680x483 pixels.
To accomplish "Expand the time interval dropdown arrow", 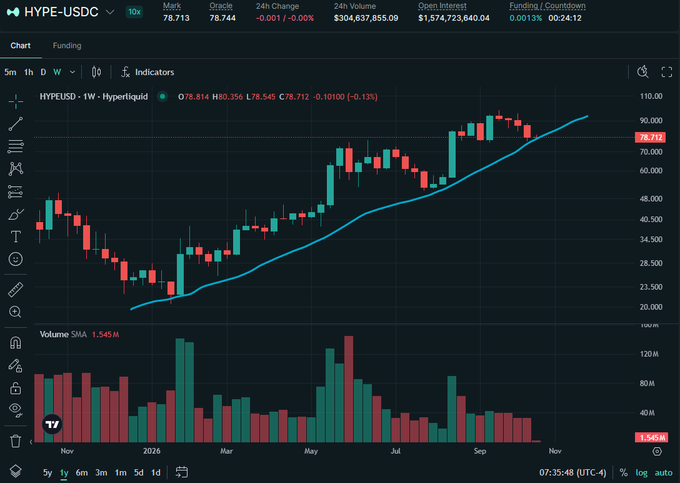I will click(72, 72).
